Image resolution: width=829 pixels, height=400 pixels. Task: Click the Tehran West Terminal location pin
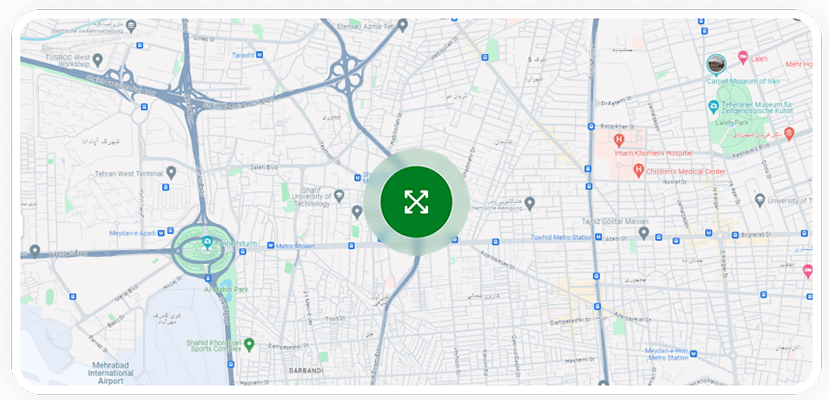coord(171,172)
